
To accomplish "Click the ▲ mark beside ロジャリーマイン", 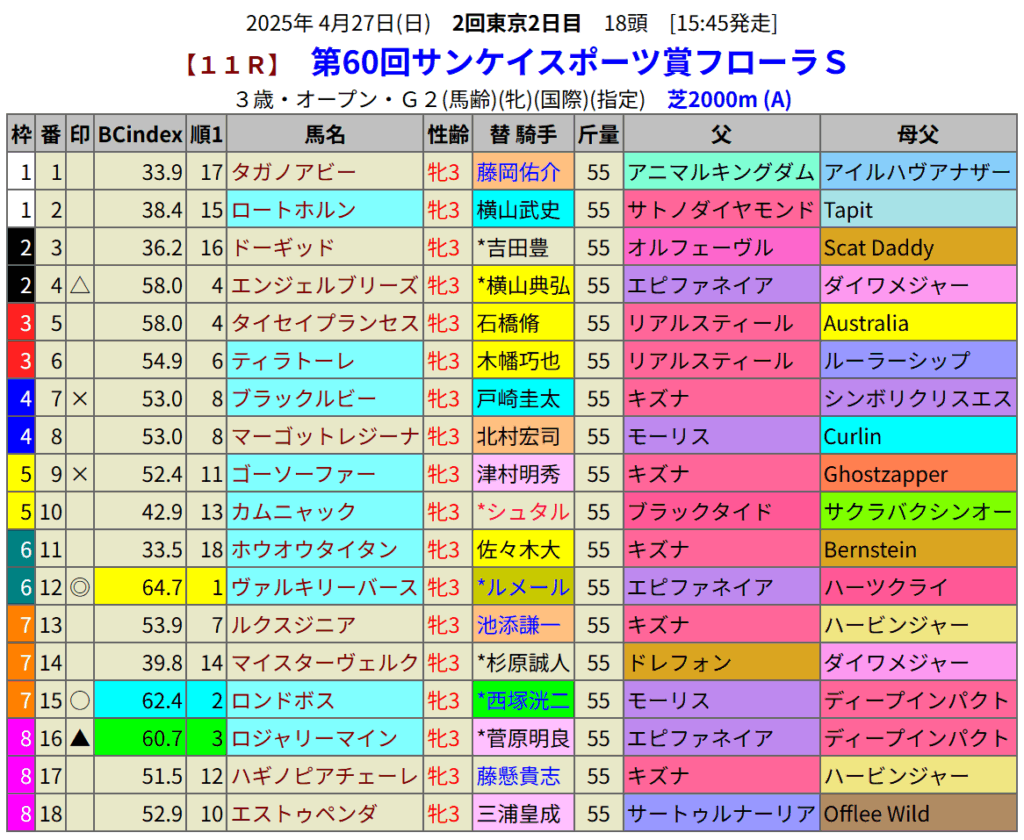I will tap(80, 738).
